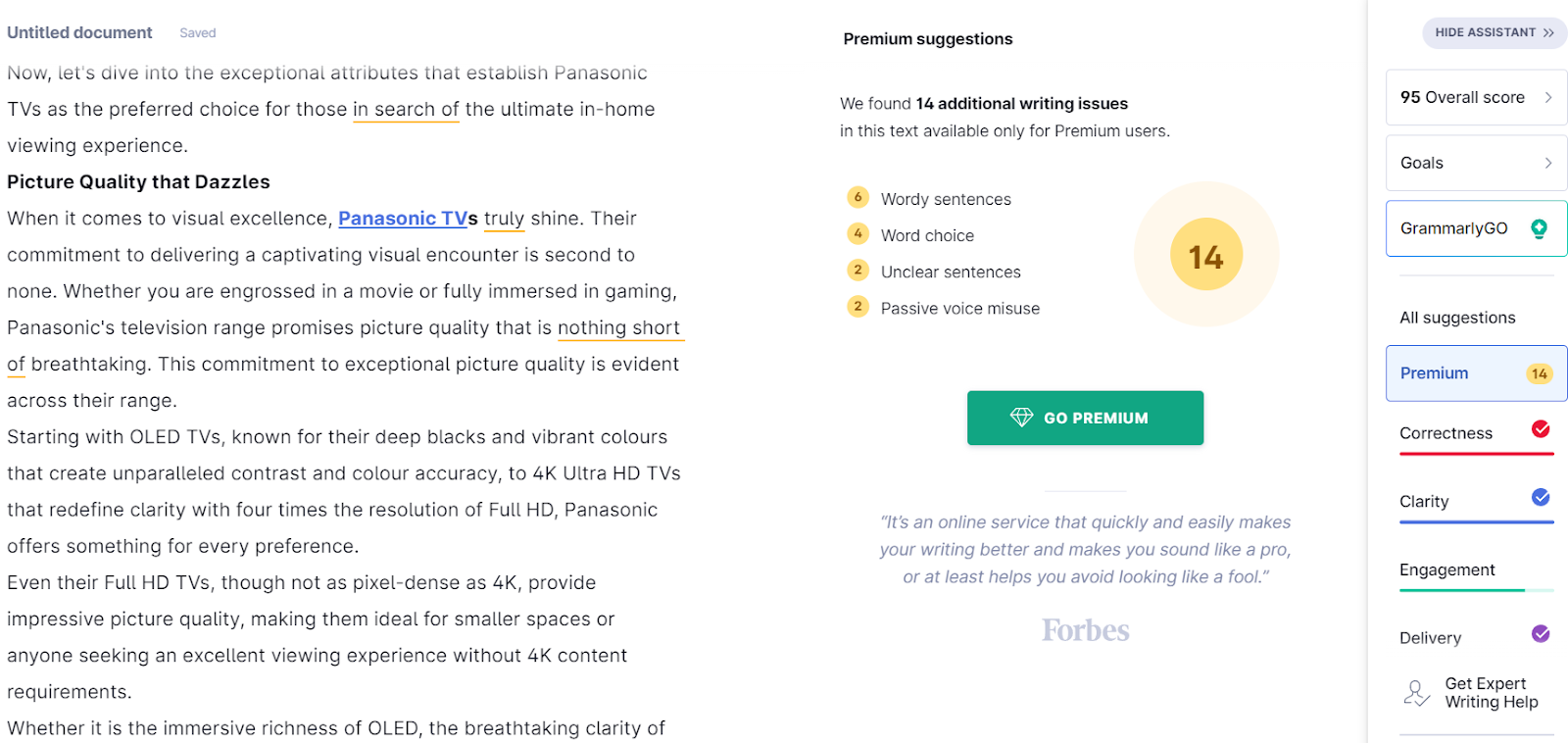The image size is (1568, 743).
Task: Click the red Correctness checkmark icon
Action: 1541,429
